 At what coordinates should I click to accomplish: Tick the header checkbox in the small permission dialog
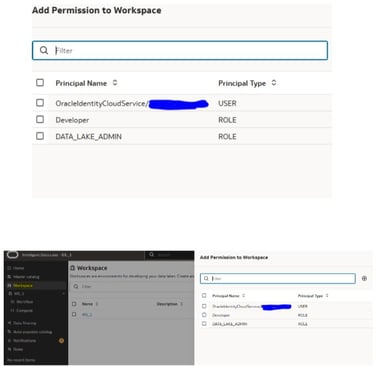[x=204, y=295]
